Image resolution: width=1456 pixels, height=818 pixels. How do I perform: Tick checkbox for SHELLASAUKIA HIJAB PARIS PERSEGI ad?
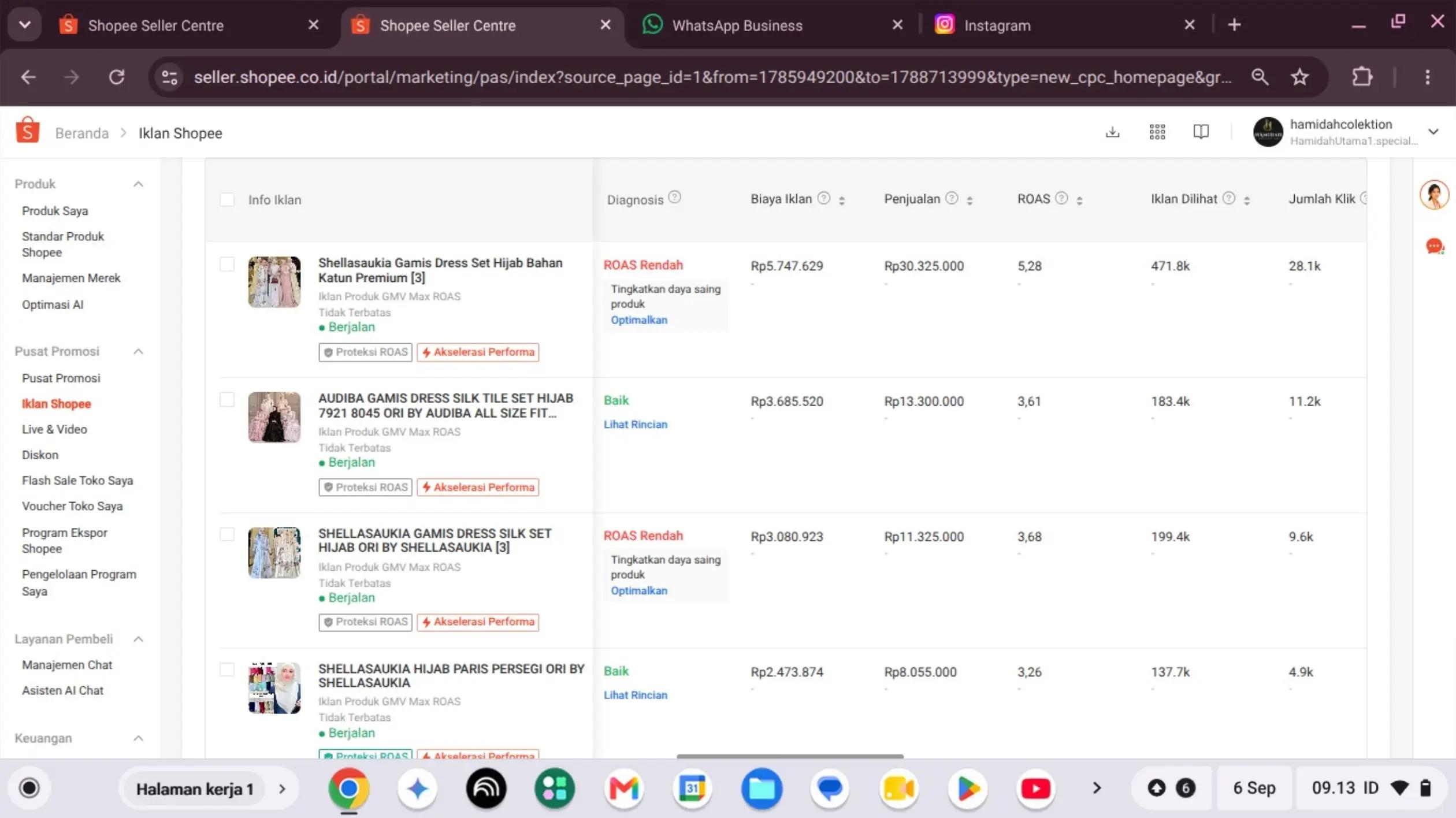coord(227,670)
